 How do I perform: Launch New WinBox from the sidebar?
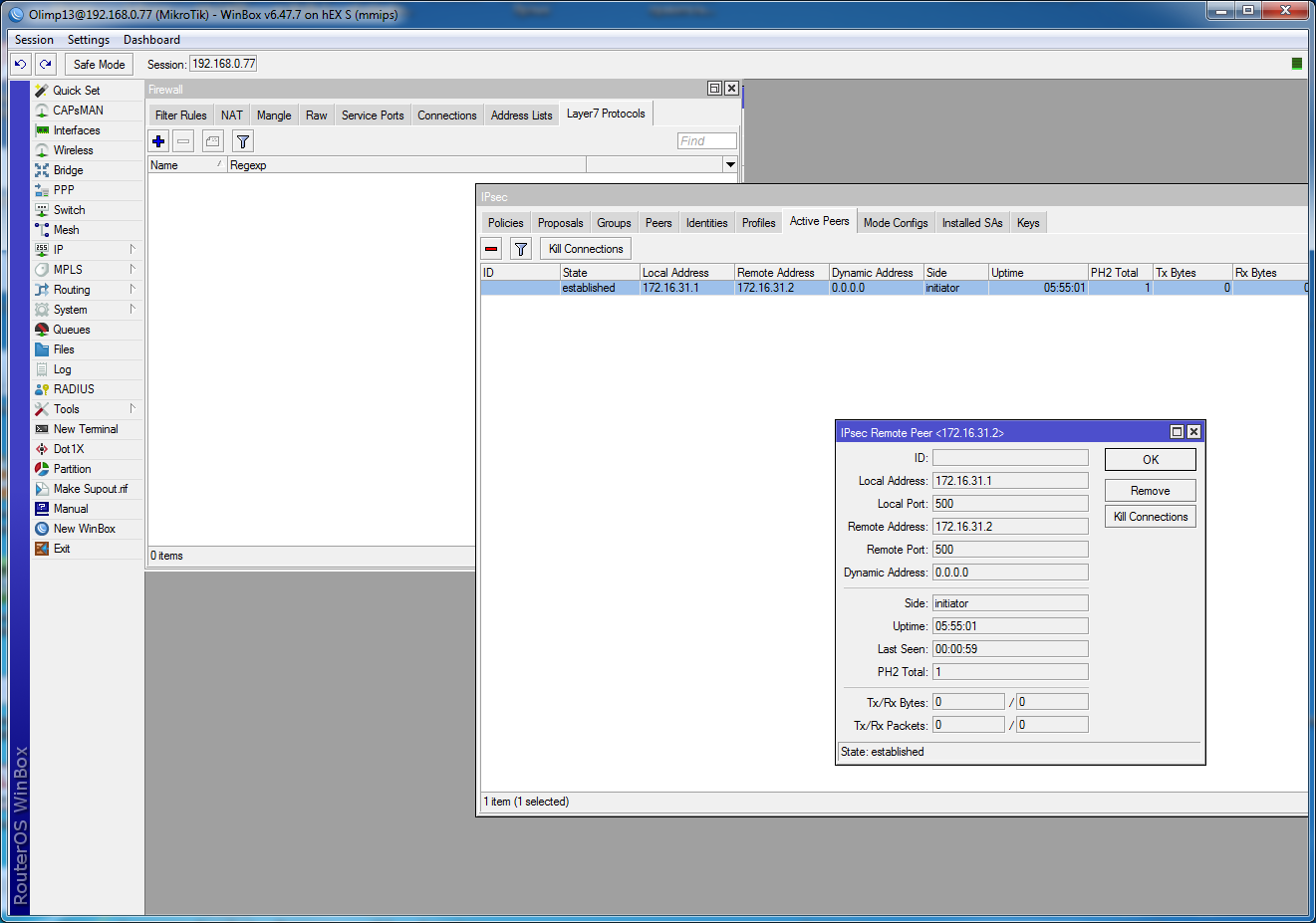pos(85,529)
